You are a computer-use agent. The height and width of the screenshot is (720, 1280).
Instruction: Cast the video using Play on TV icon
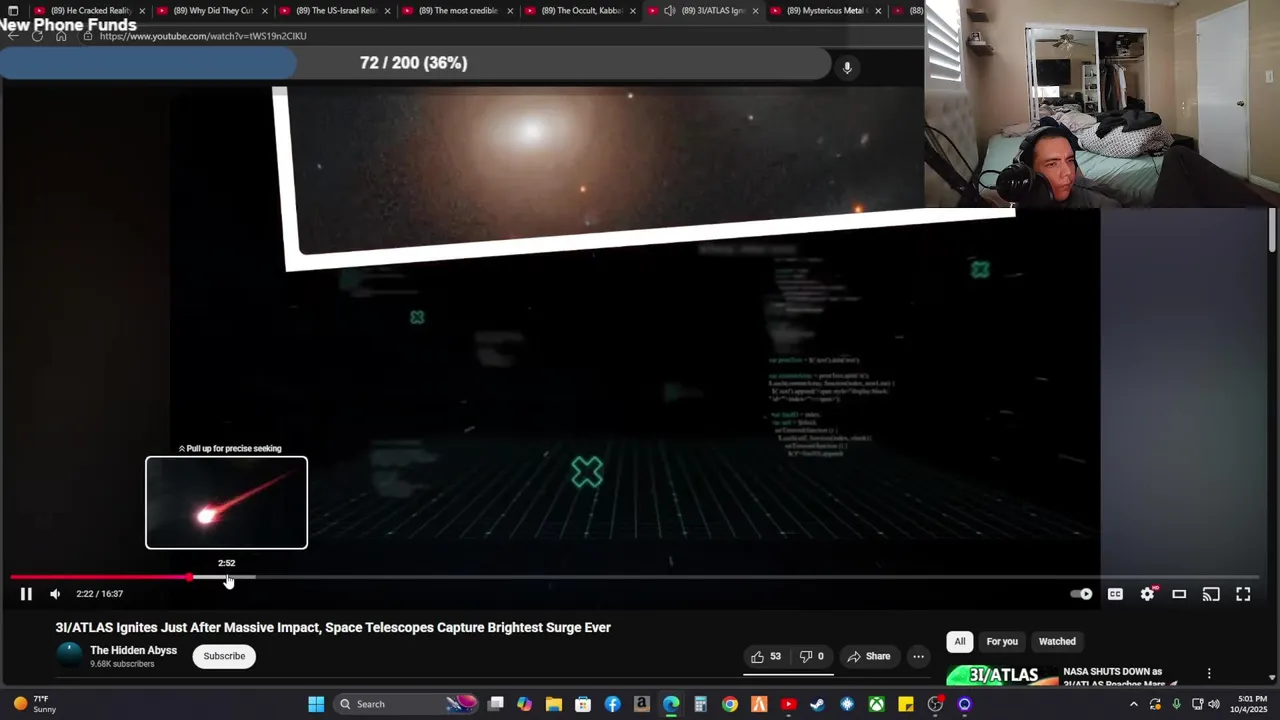point(1211,594)
